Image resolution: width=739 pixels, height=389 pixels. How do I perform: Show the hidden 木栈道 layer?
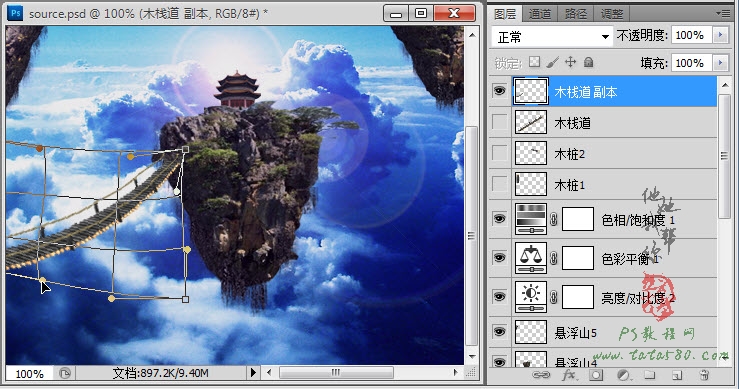(x=500, y=122)
